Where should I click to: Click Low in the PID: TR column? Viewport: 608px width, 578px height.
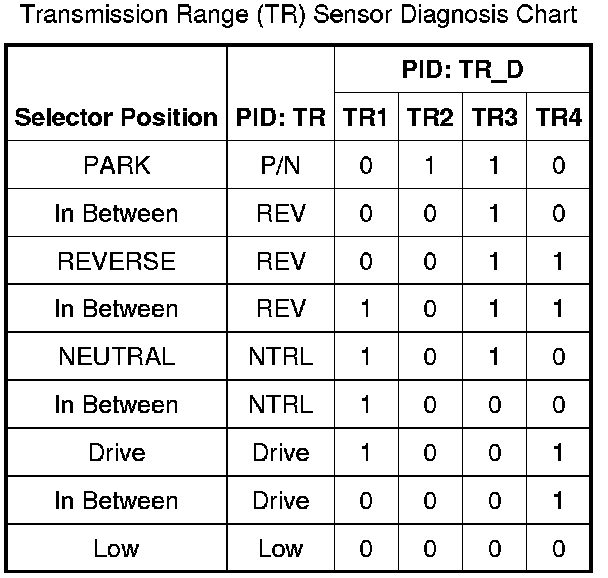tap(281, 548)
